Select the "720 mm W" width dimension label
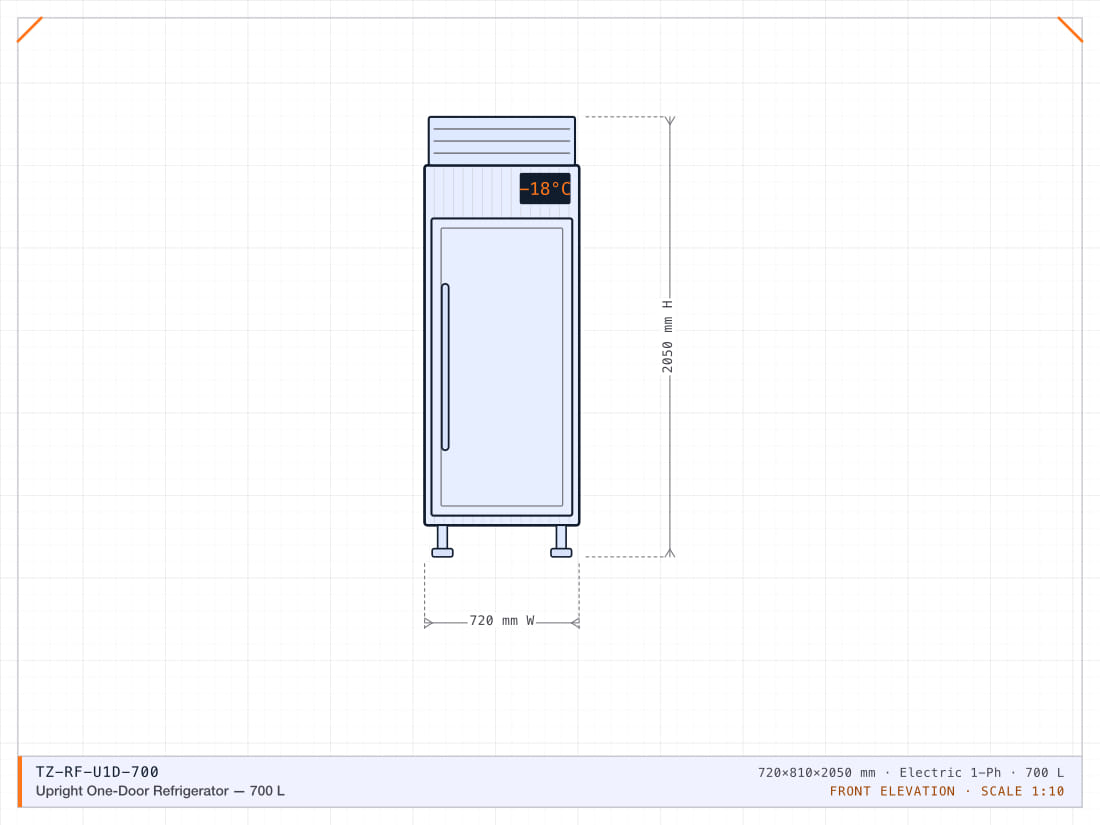The image size is (1100, 825). coord(502,621)
